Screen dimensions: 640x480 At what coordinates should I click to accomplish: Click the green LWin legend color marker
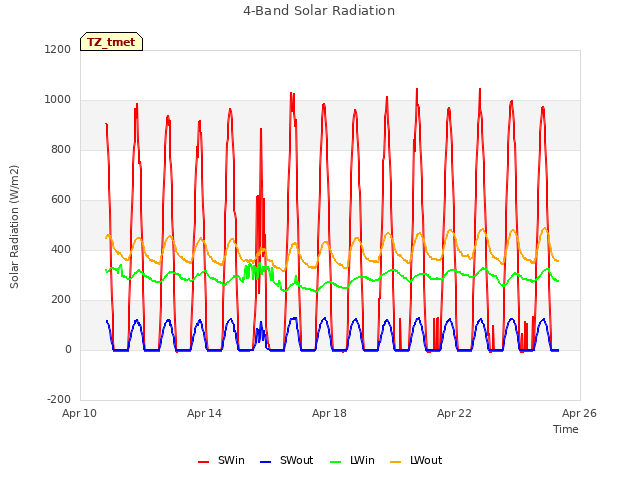(335, 462)
